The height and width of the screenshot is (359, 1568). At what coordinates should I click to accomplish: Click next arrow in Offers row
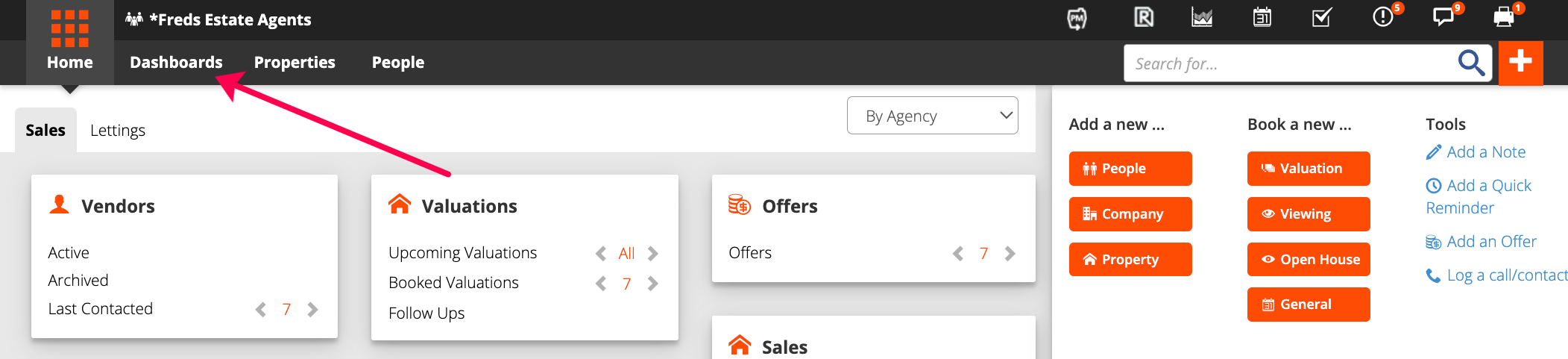point(1010,254)
